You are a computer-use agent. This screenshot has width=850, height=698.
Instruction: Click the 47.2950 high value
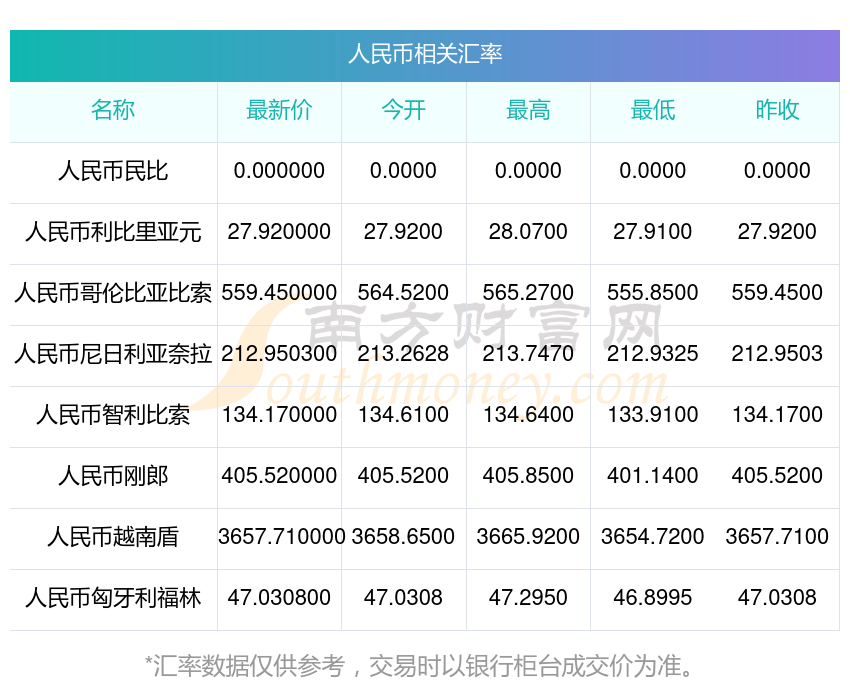tap(528, 597)
